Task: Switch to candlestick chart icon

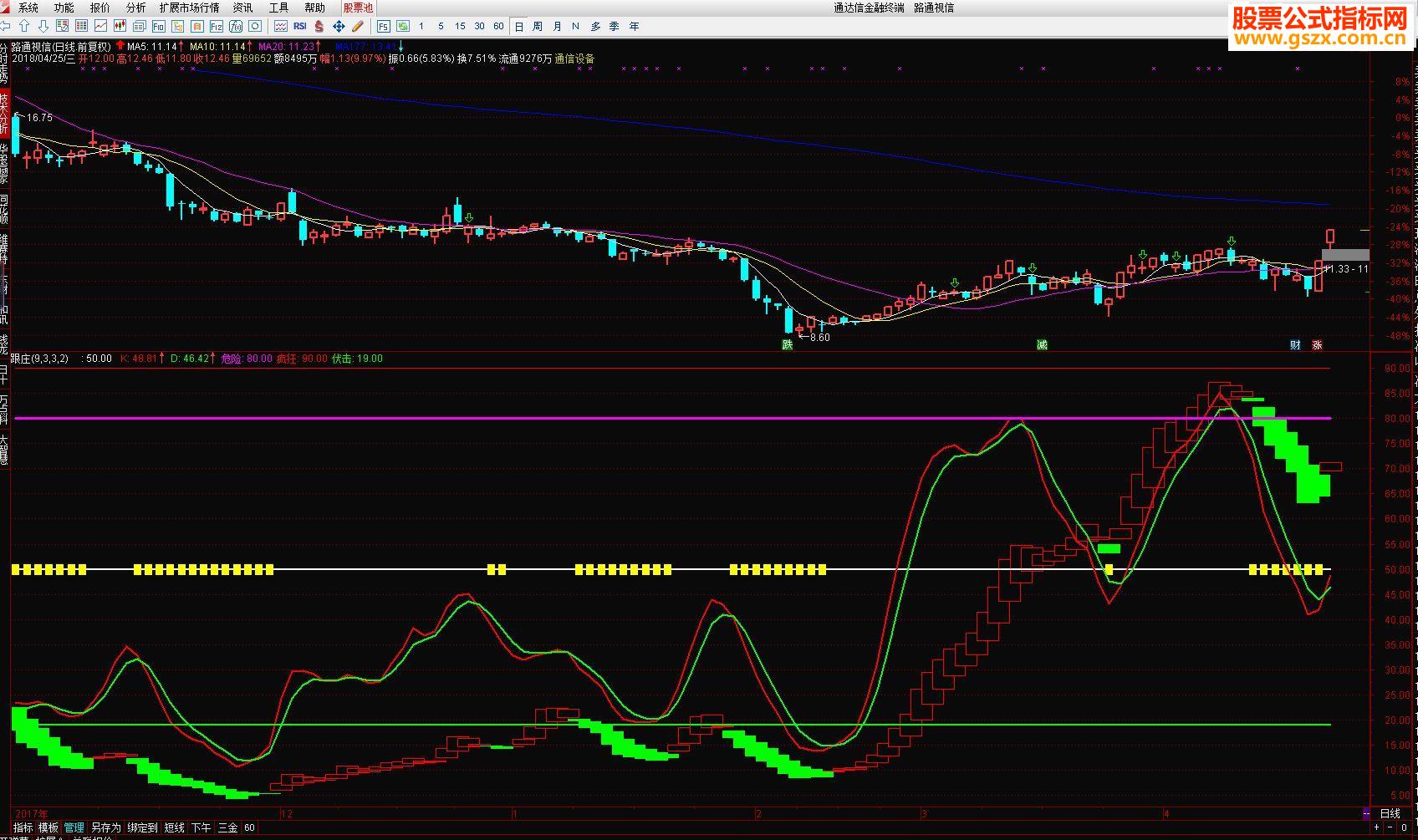Action: point(120,26)
